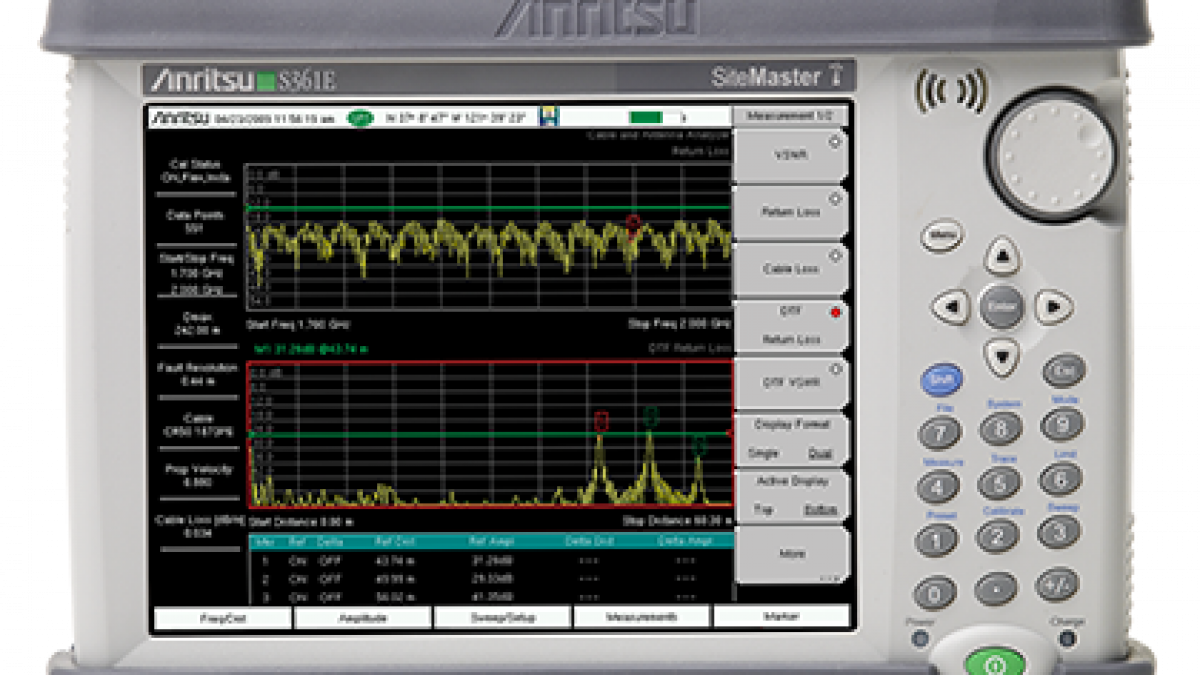Tap number key 8 (System)
The image size is (1200, 675).
click(1000, 428)
